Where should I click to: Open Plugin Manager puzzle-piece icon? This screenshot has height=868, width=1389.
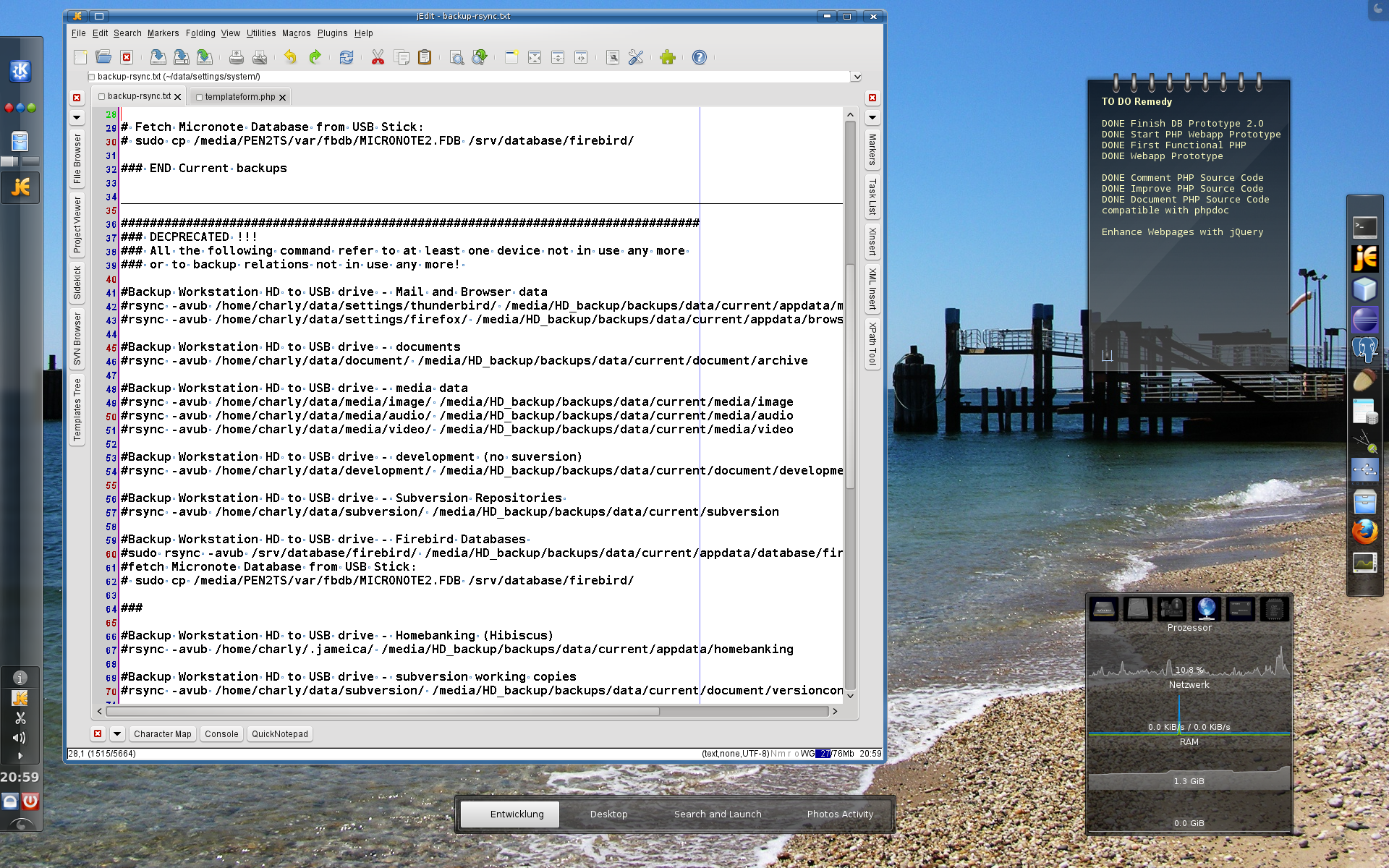(x=667, y=57)
